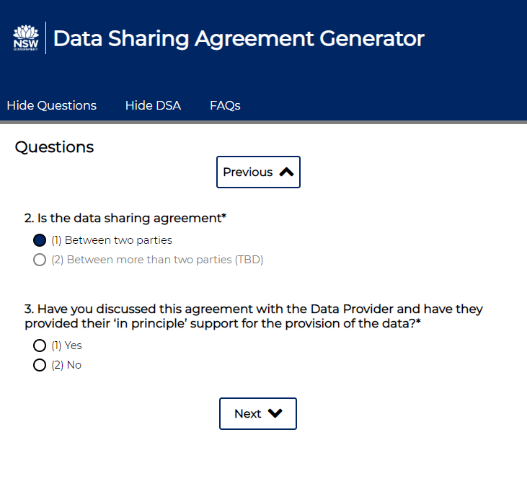Select the 'Between two parties' radio button

click(39, 240)
